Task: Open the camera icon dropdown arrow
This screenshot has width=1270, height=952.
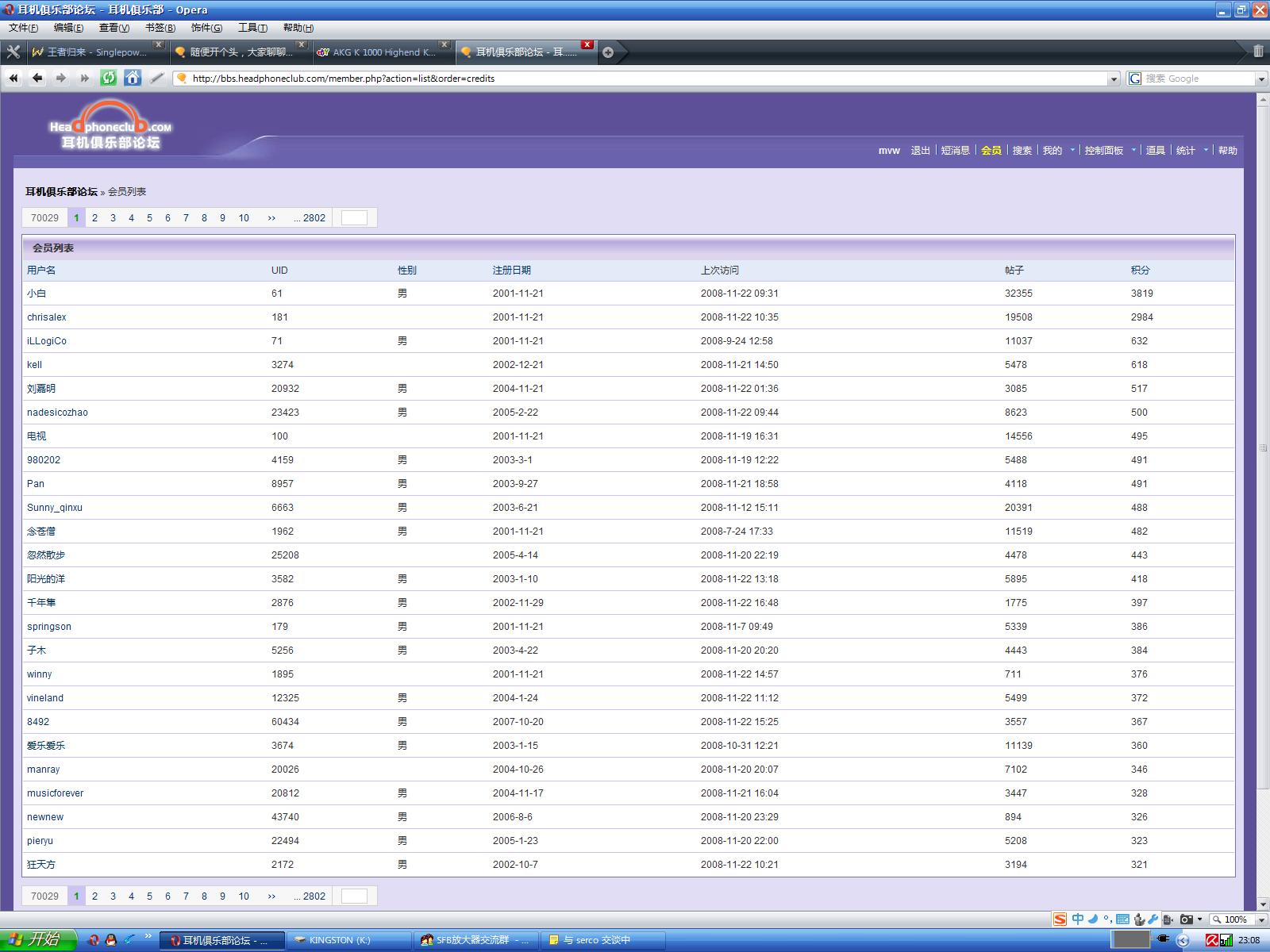Action: (1199, 919)
